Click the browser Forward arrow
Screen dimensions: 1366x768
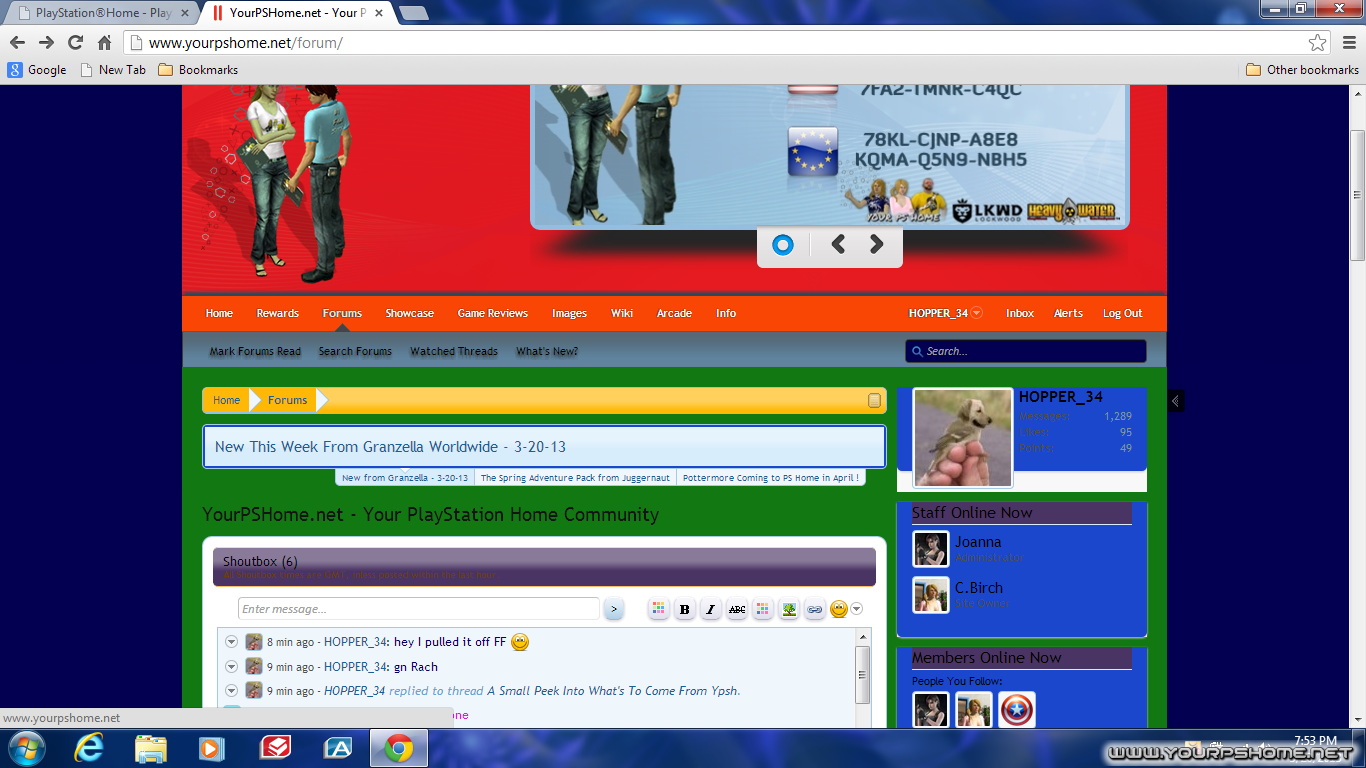[x=46, y=43]
